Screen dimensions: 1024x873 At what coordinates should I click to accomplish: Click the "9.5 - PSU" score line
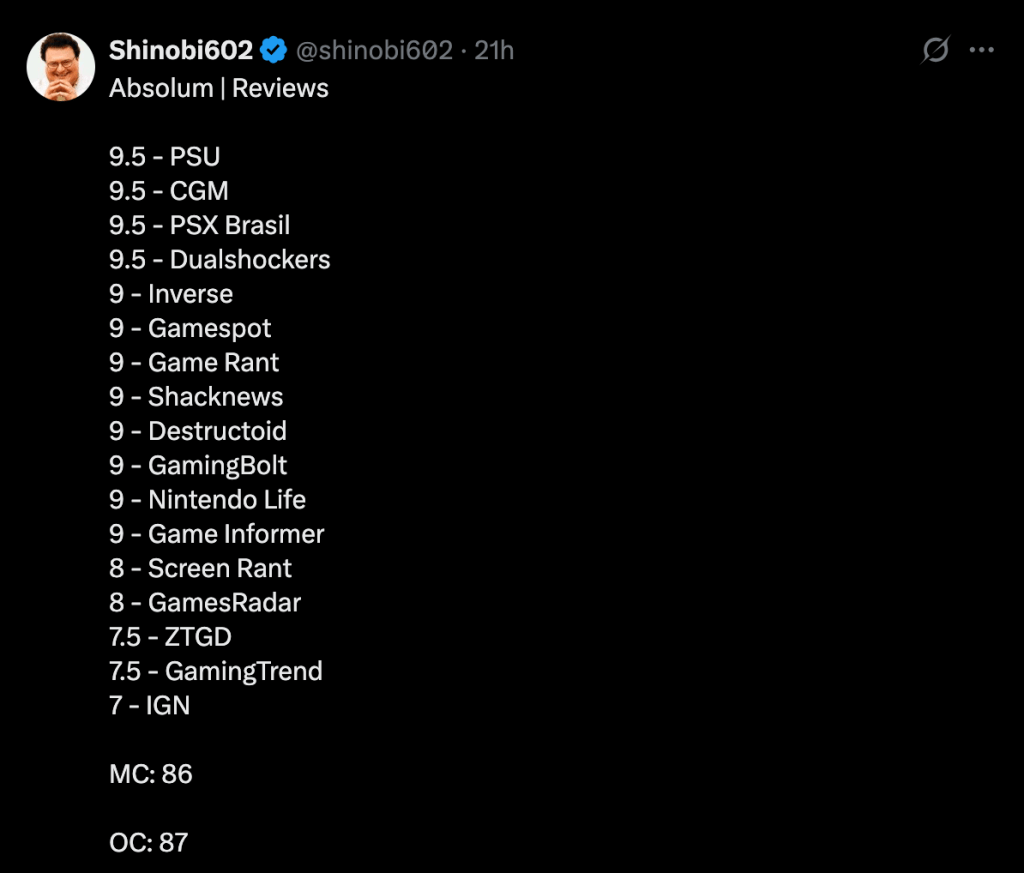pos(164,157)
